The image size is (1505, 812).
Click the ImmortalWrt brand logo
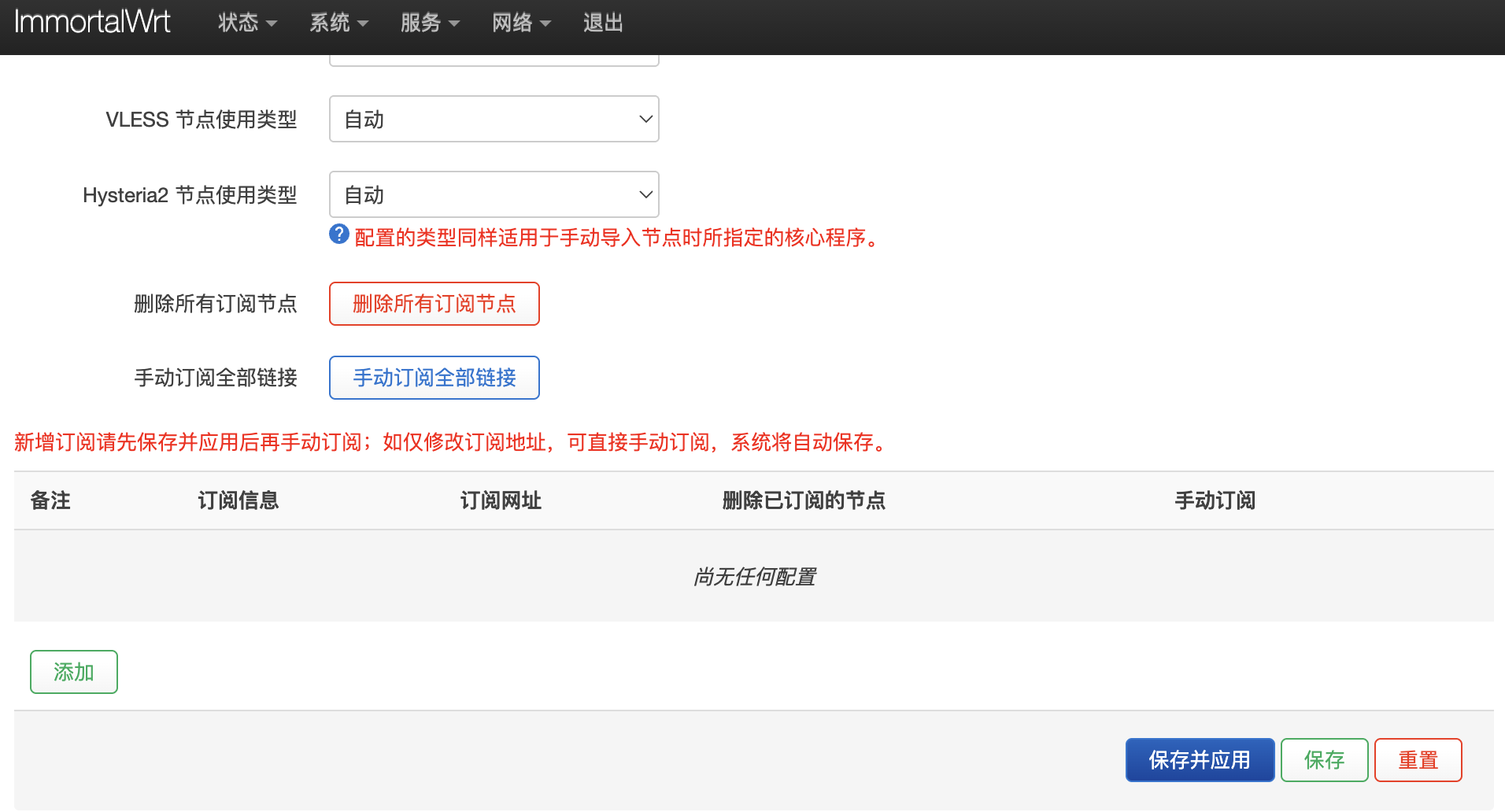(92, 22)
